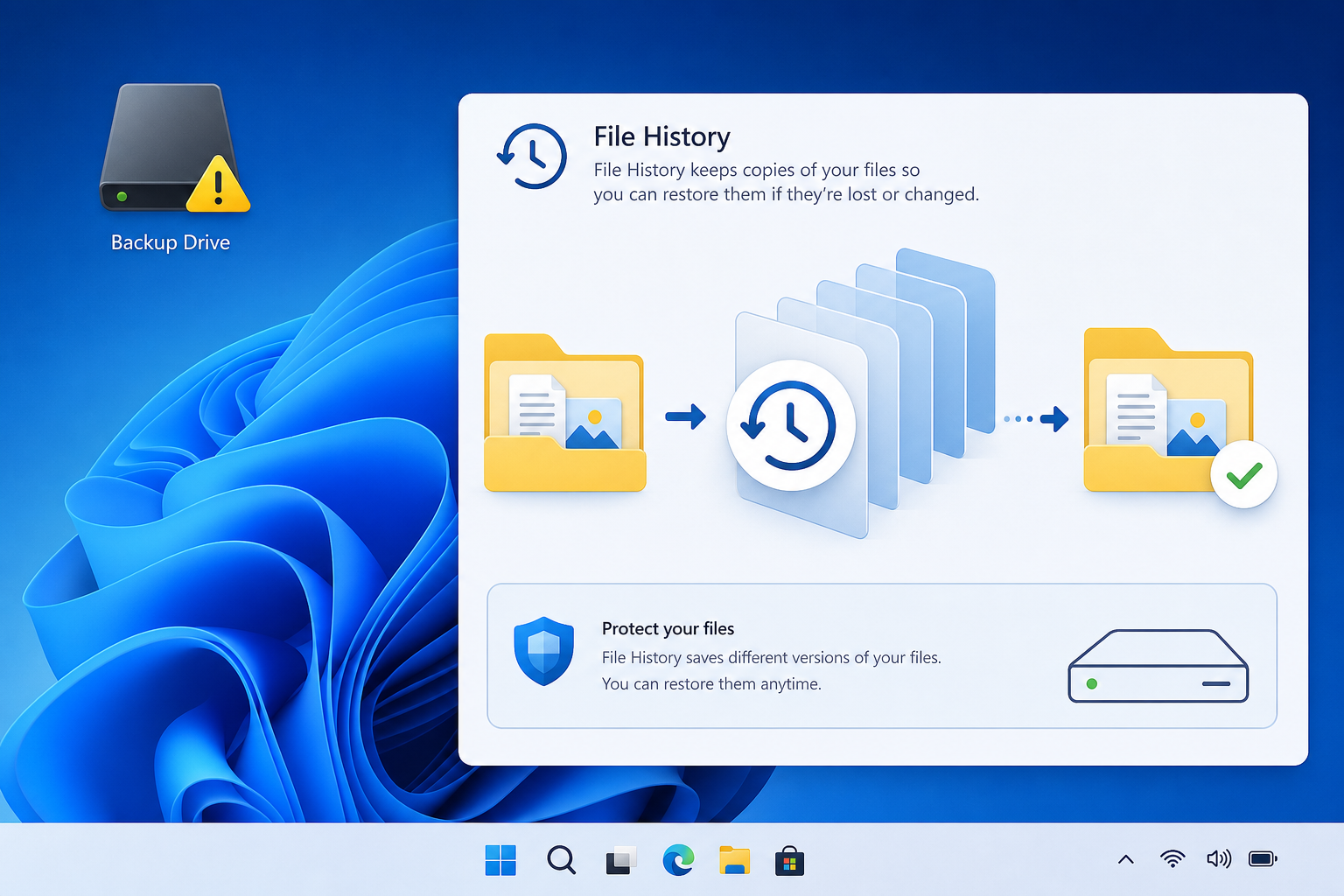Click text "File History saves different versions of your files."

point(772,657)
